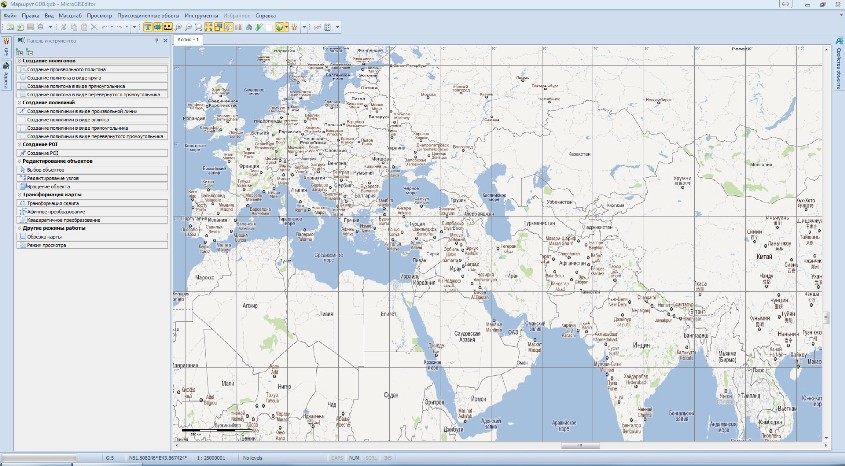The height and width of the screenshot is (466, 845).
Task: Click the horizontal scrollbar thumb under map
Action: [x=580, y=446]
